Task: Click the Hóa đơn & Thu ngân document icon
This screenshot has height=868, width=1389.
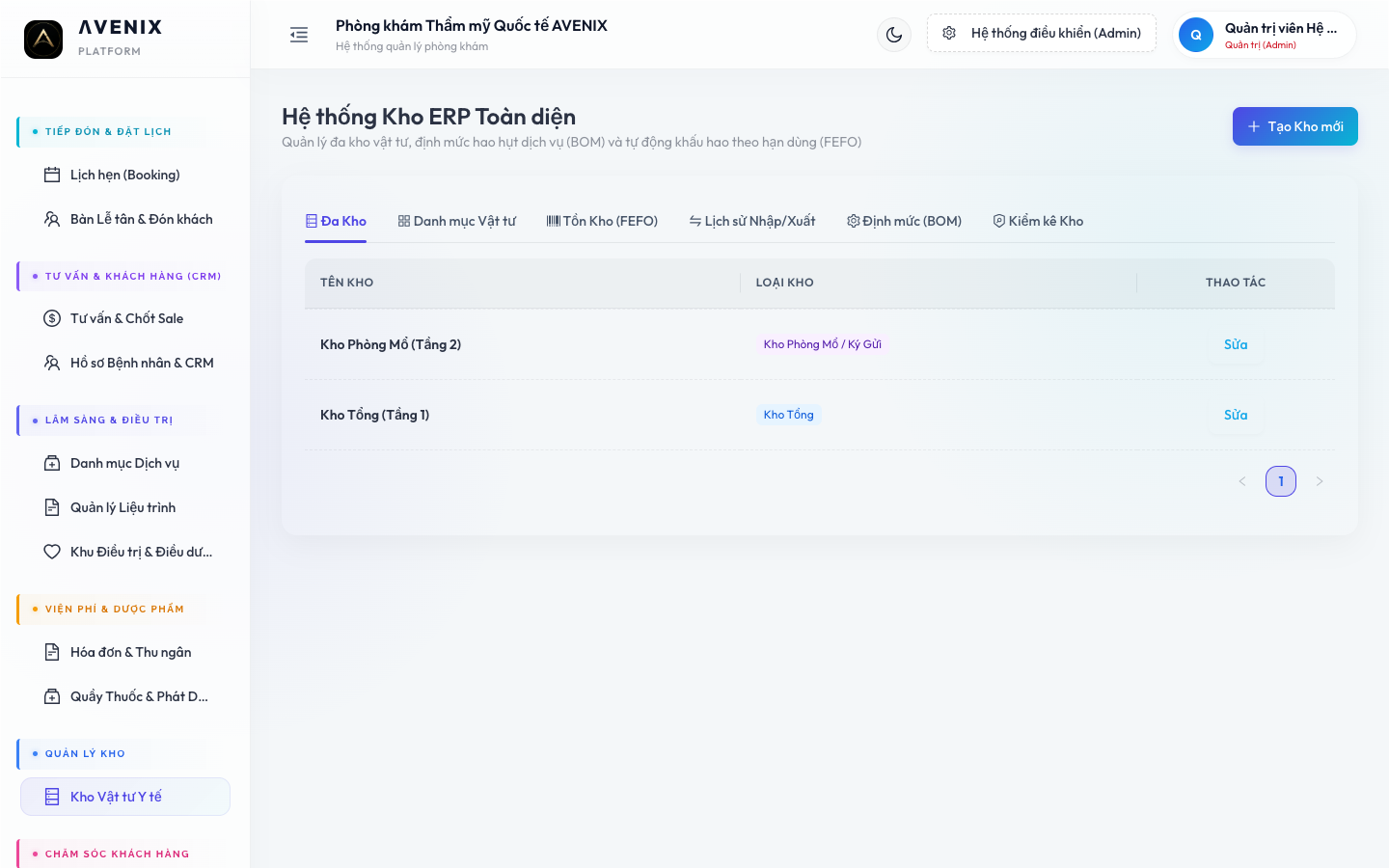Action: (52, 652)
